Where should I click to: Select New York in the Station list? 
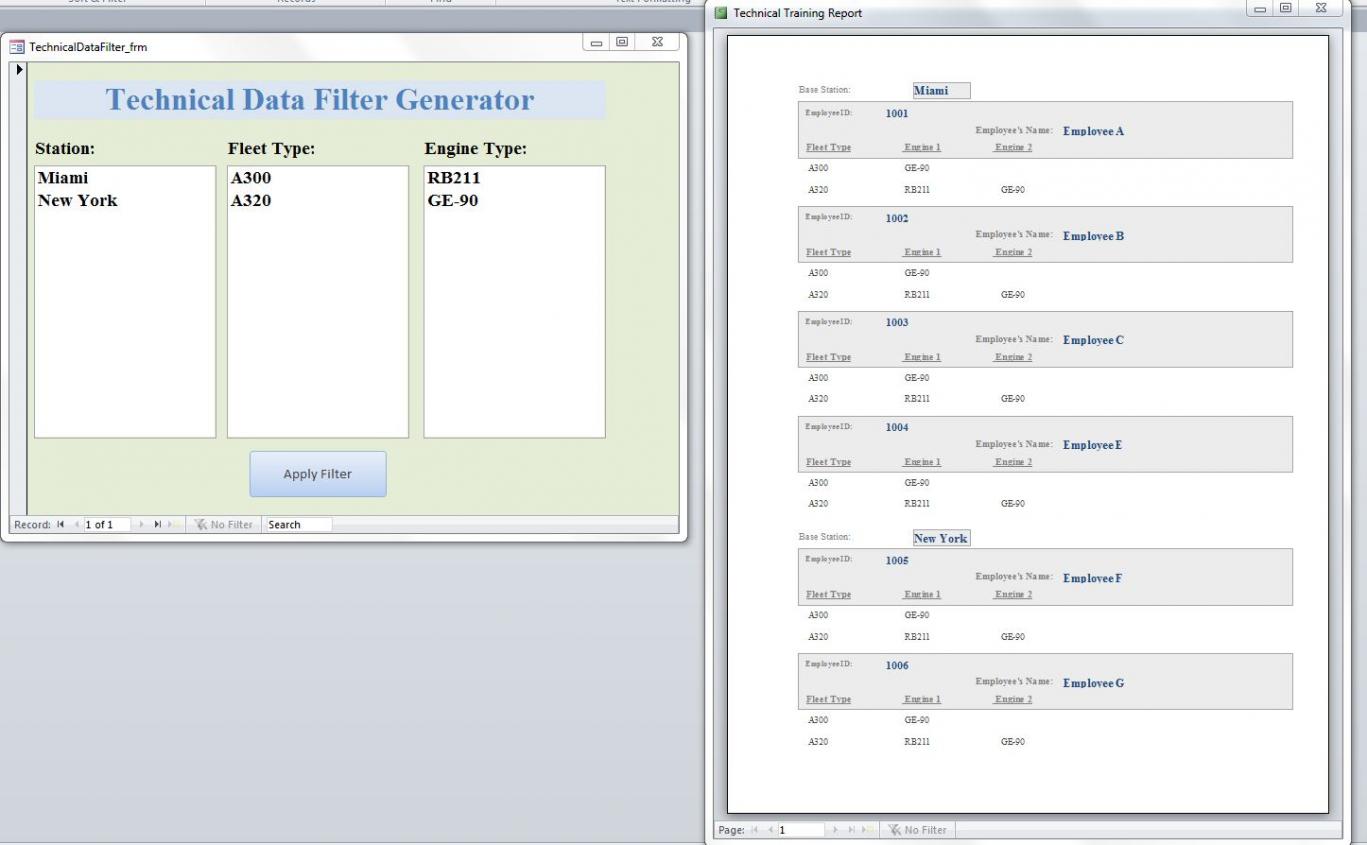pos(125,200)
